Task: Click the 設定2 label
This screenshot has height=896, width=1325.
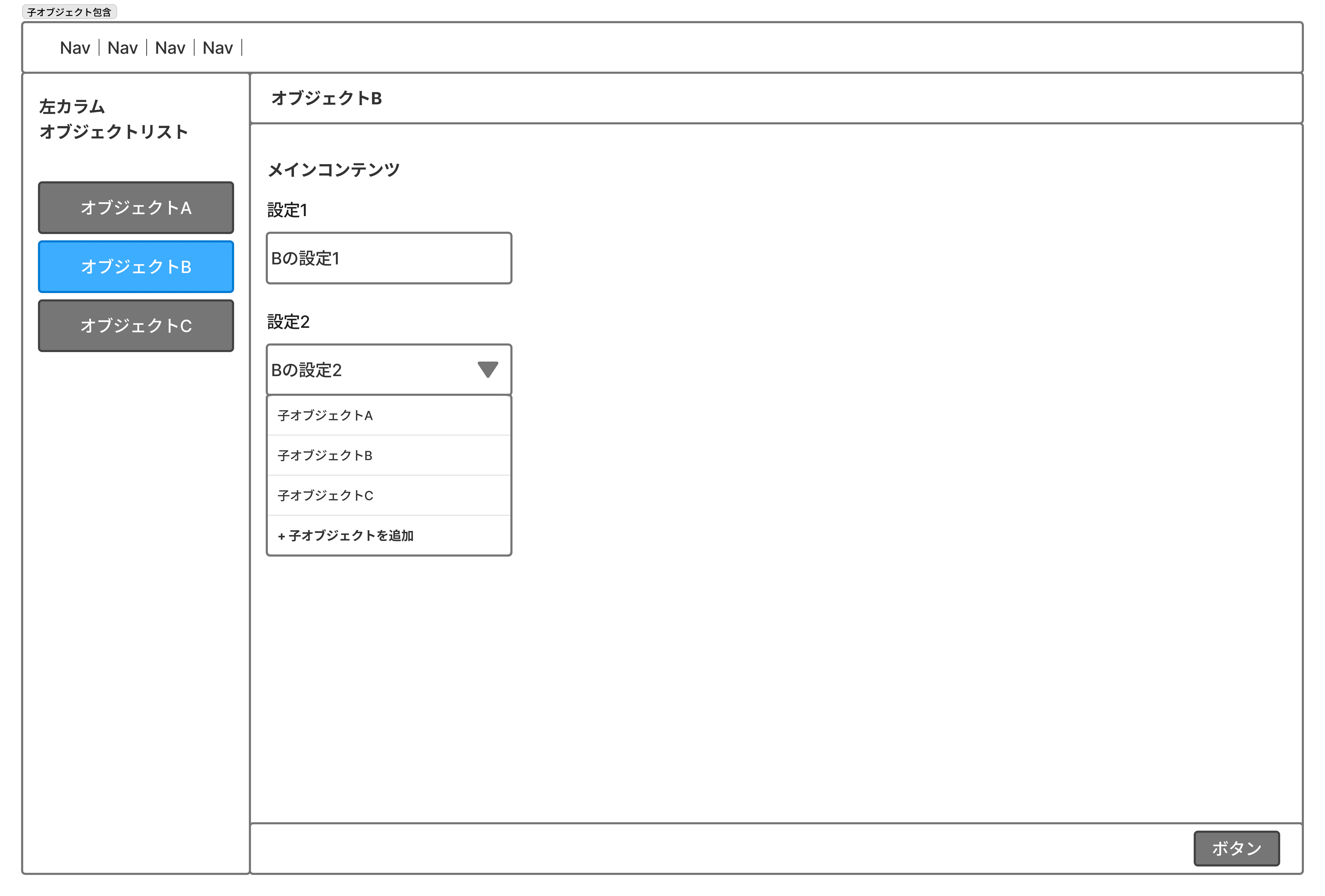Action: pos(288,322)
